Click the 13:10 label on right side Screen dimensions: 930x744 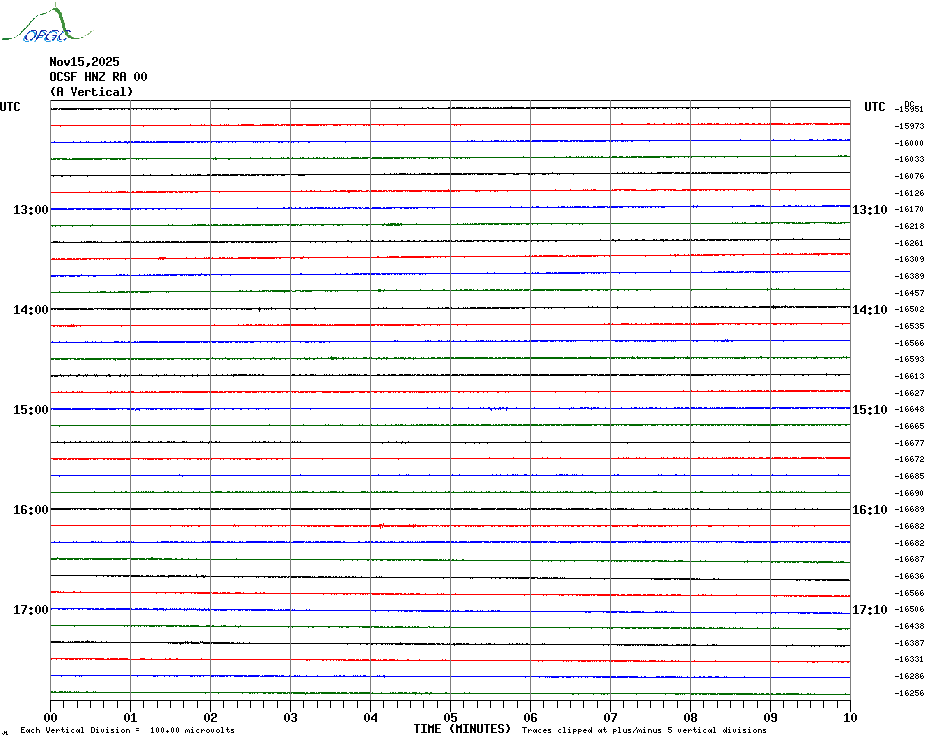coord(869,210)
